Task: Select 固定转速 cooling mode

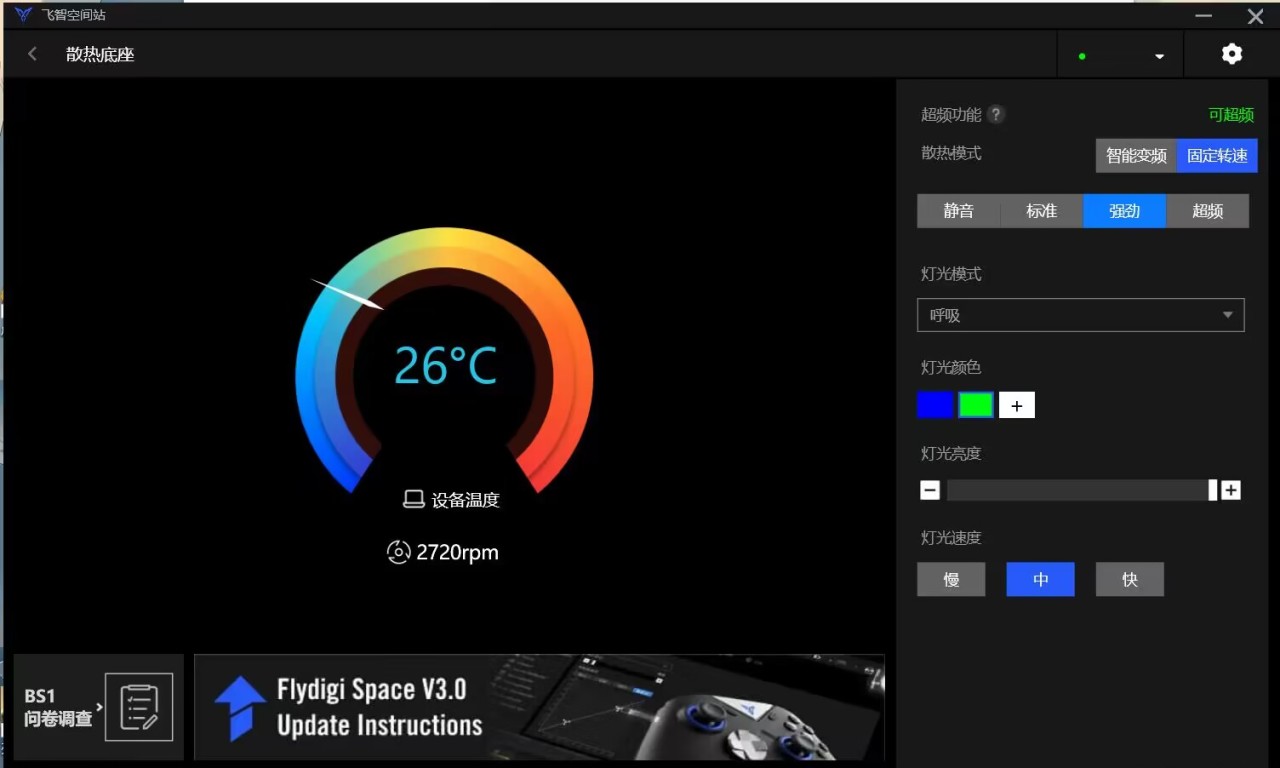Action: tap(1217, 156)
